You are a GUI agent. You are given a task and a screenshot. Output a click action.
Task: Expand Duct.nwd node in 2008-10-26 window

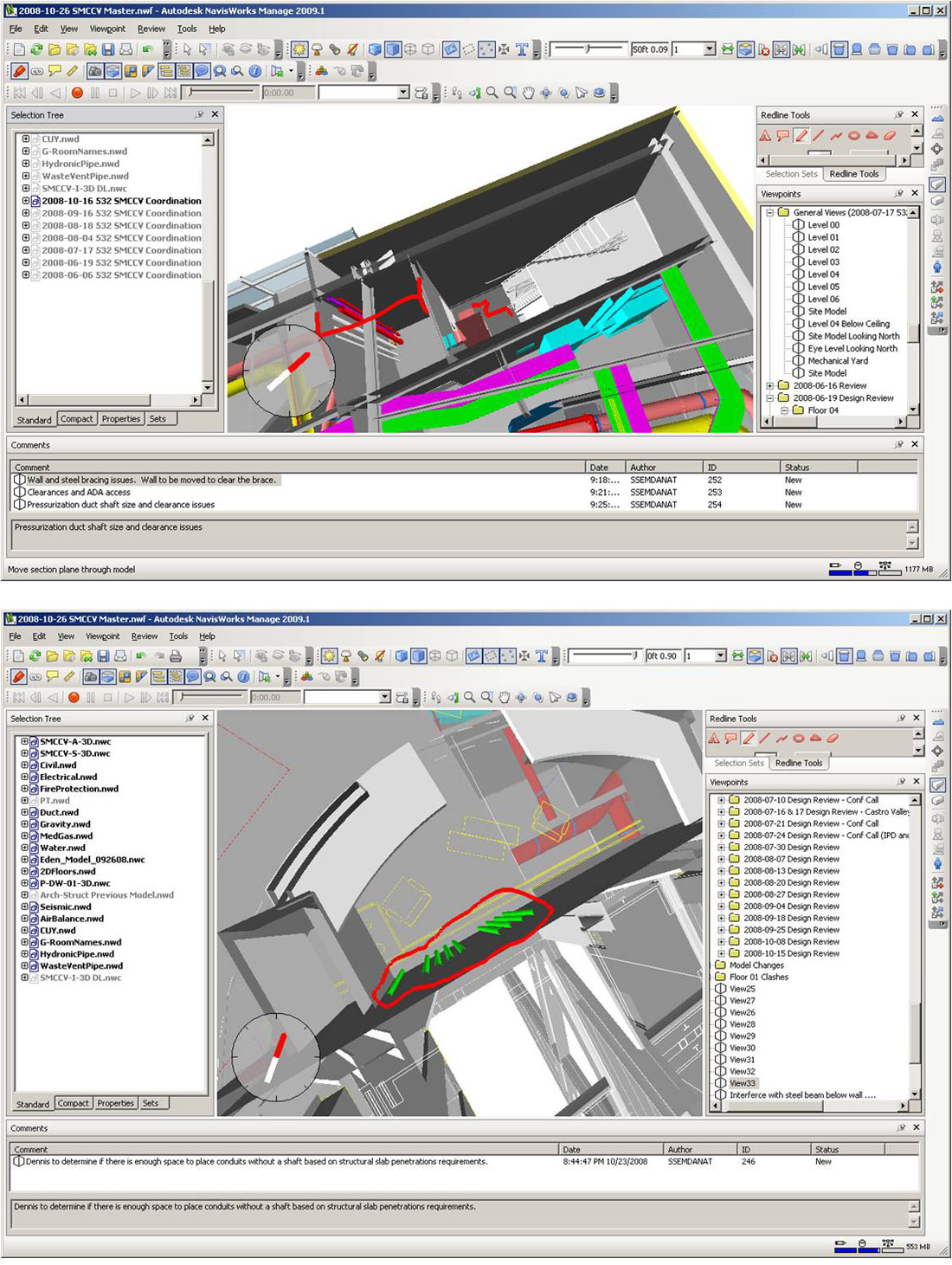24,813
